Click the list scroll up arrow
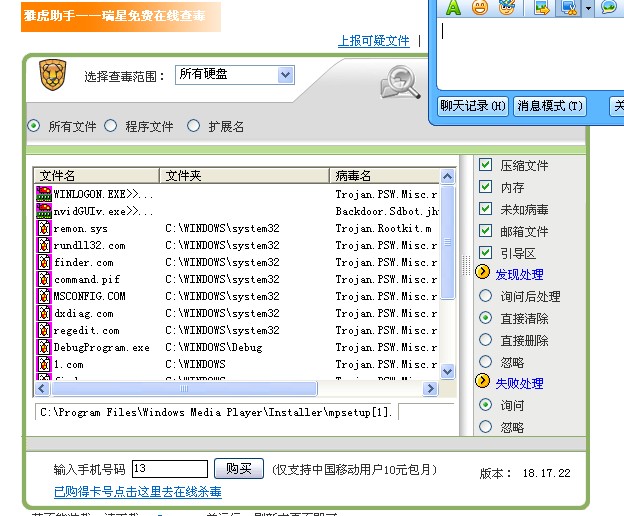The image size is (624, 516). click(x=448, y=176)
